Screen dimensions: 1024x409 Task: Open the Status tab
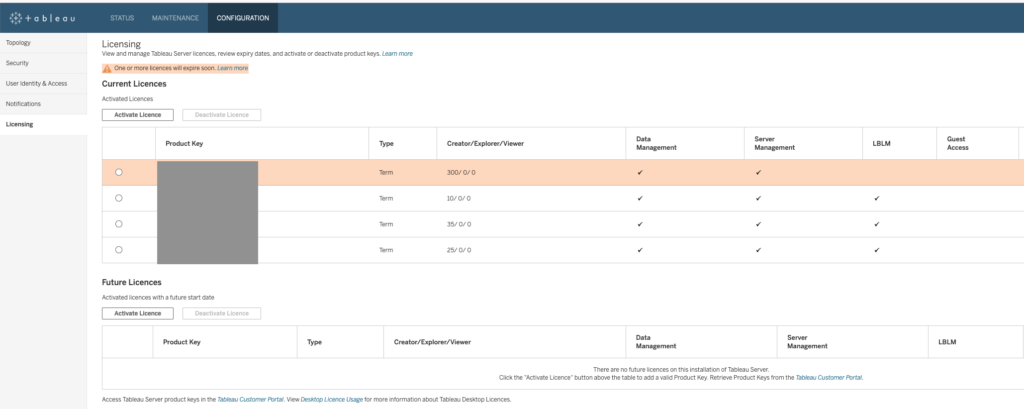(x=121, y=18)
